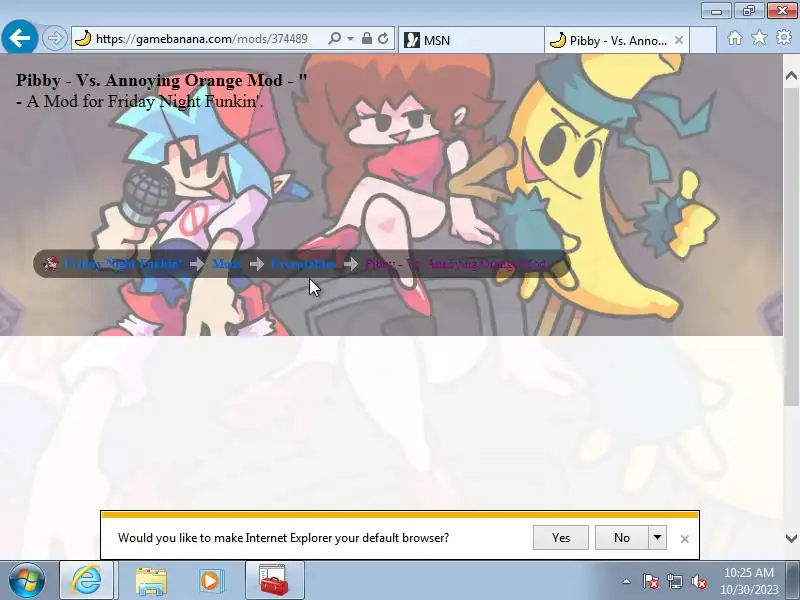Viewport: 800px width, 600px height.
Task: Expand the address bar autocomplete dropdown arrow
Action: (350, 39)
